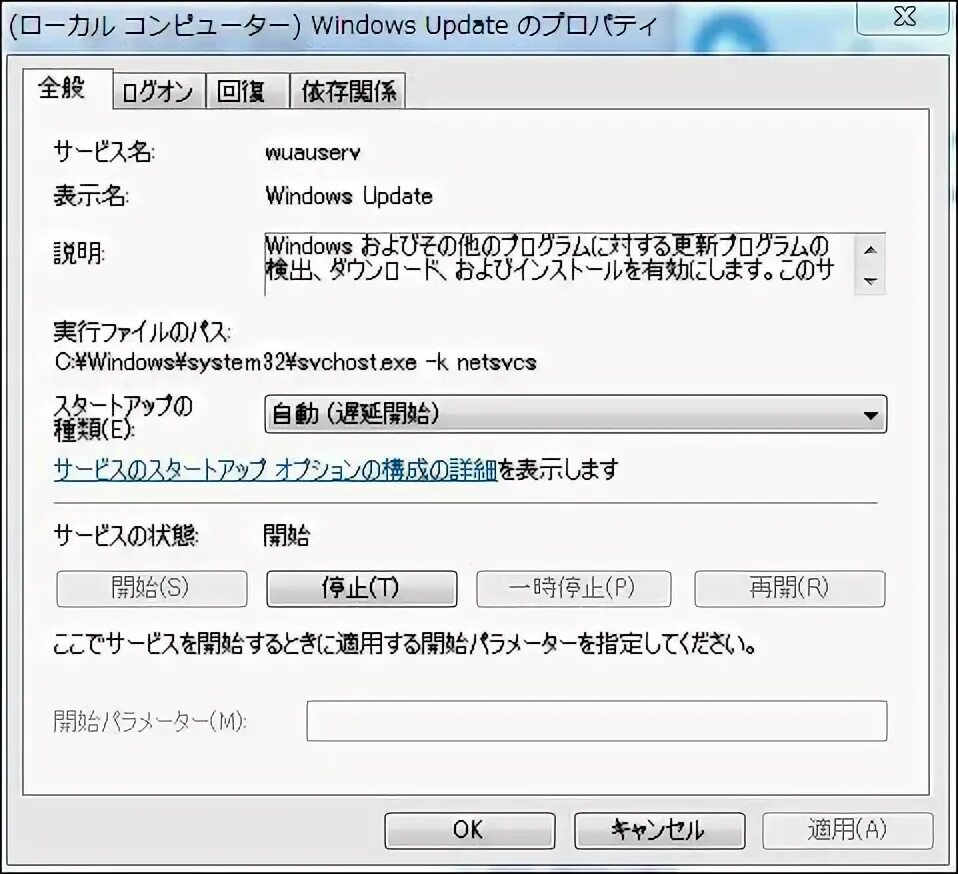Click the 開始(S) button

[152, 588]
